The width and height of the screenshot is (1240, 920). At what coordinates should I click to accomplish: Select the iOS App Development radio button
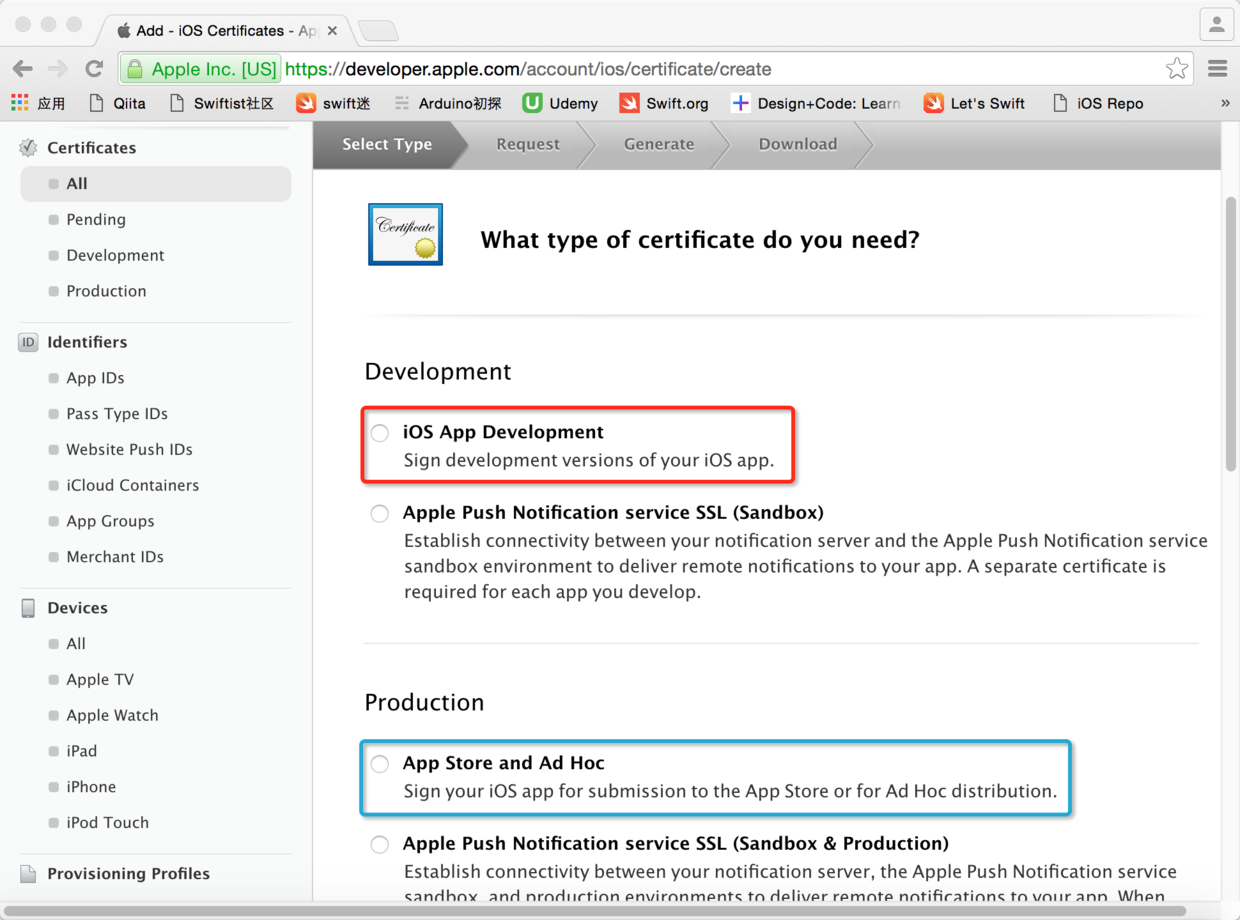coord(380,433)
